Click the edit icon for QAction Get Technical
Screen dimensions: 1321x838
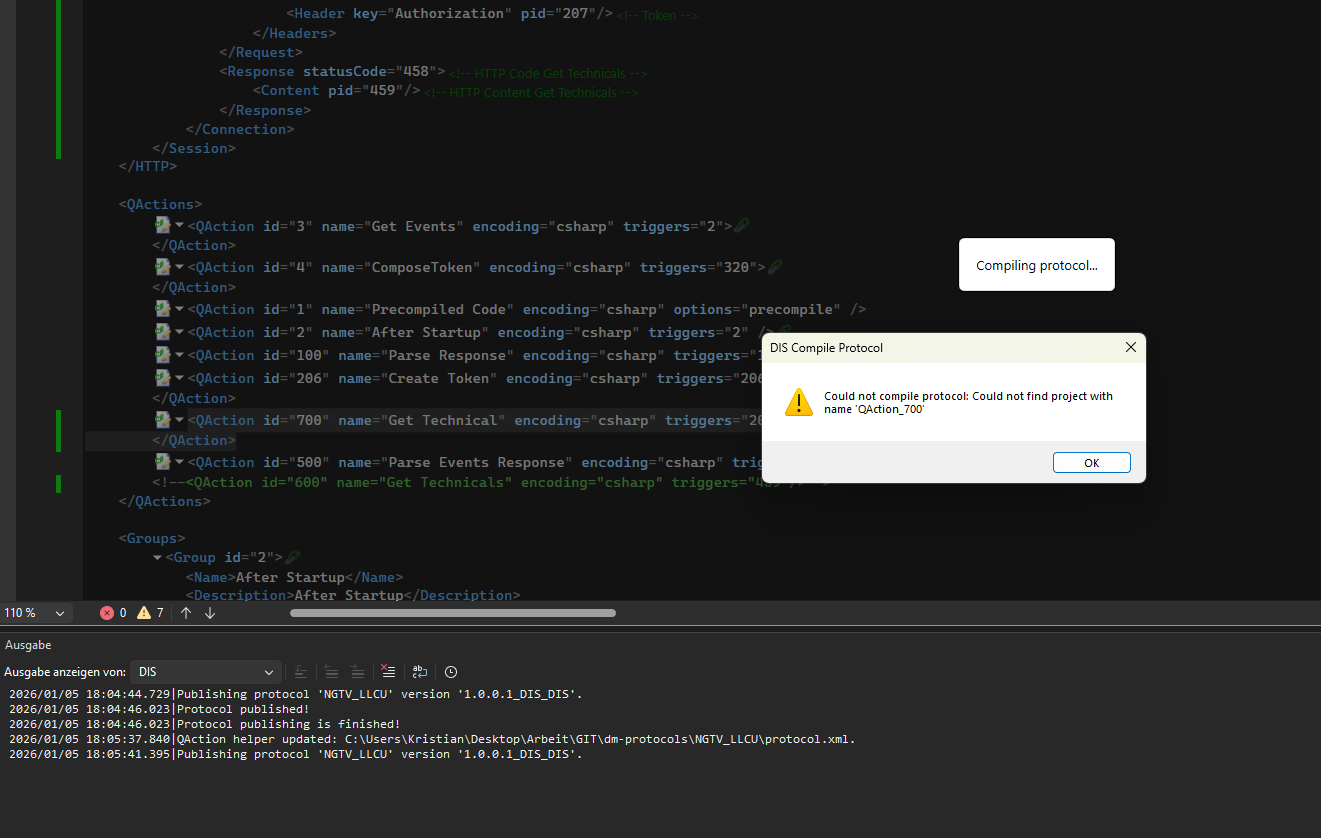click(163, 420)
